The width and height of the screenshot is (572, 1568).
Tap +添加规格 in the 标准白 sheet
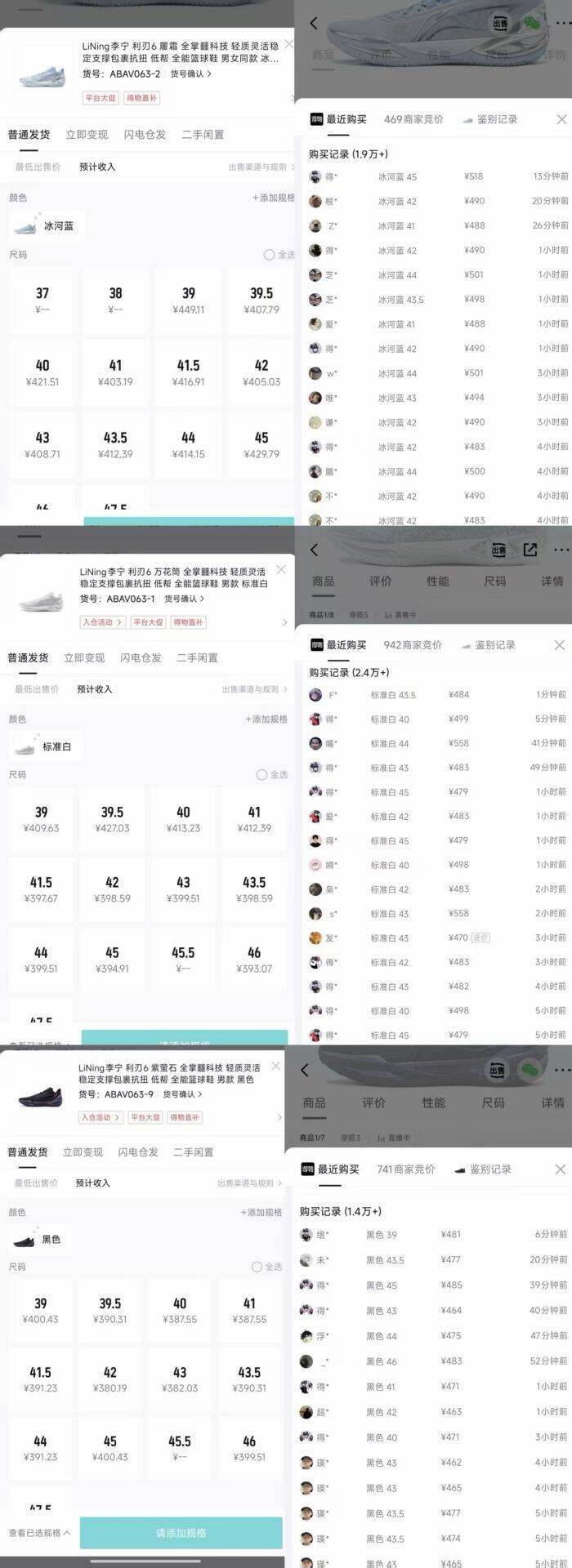pos(266,719)
